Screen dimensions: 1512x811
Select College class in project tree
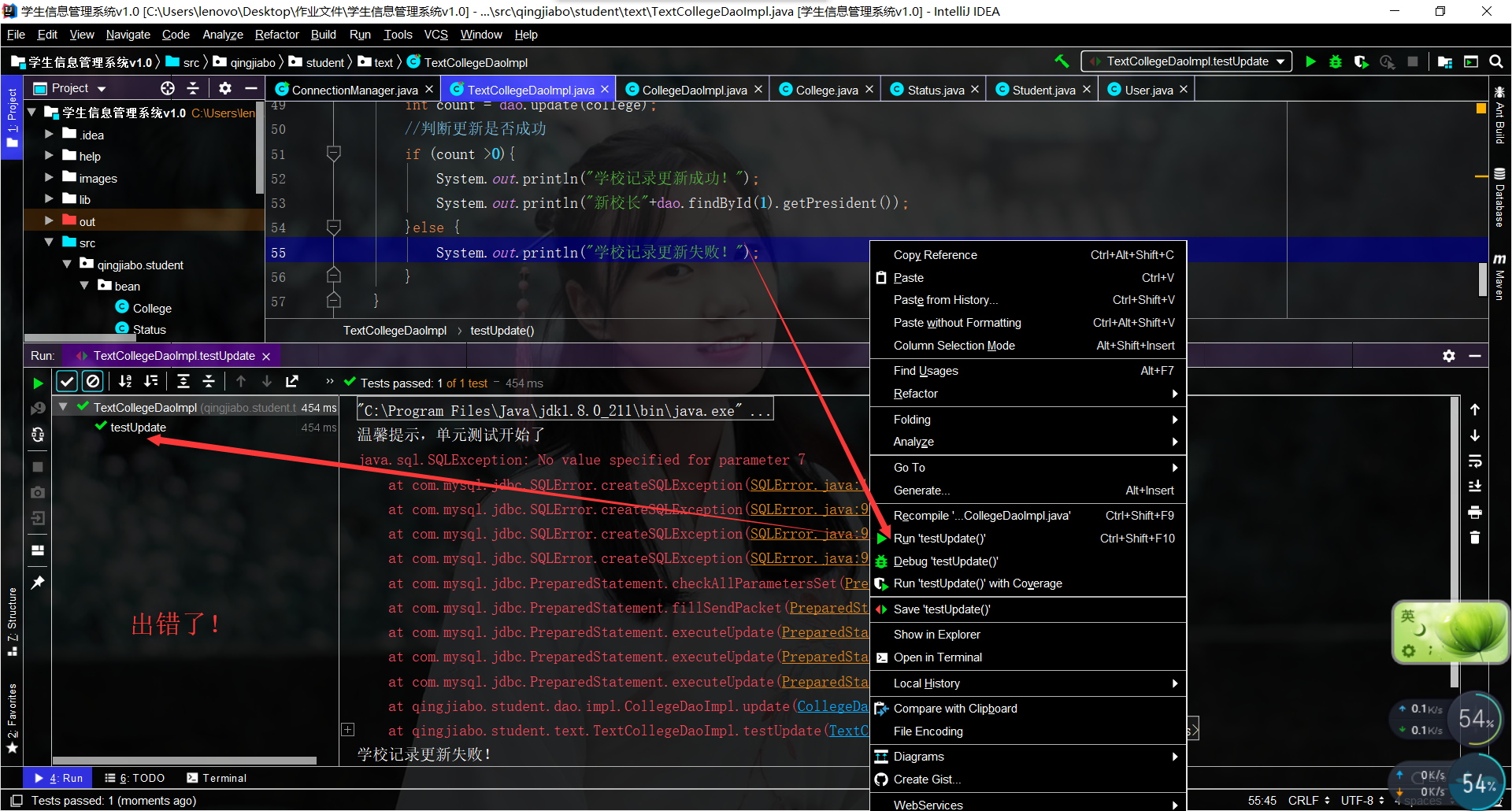click(x=143, y=308)
